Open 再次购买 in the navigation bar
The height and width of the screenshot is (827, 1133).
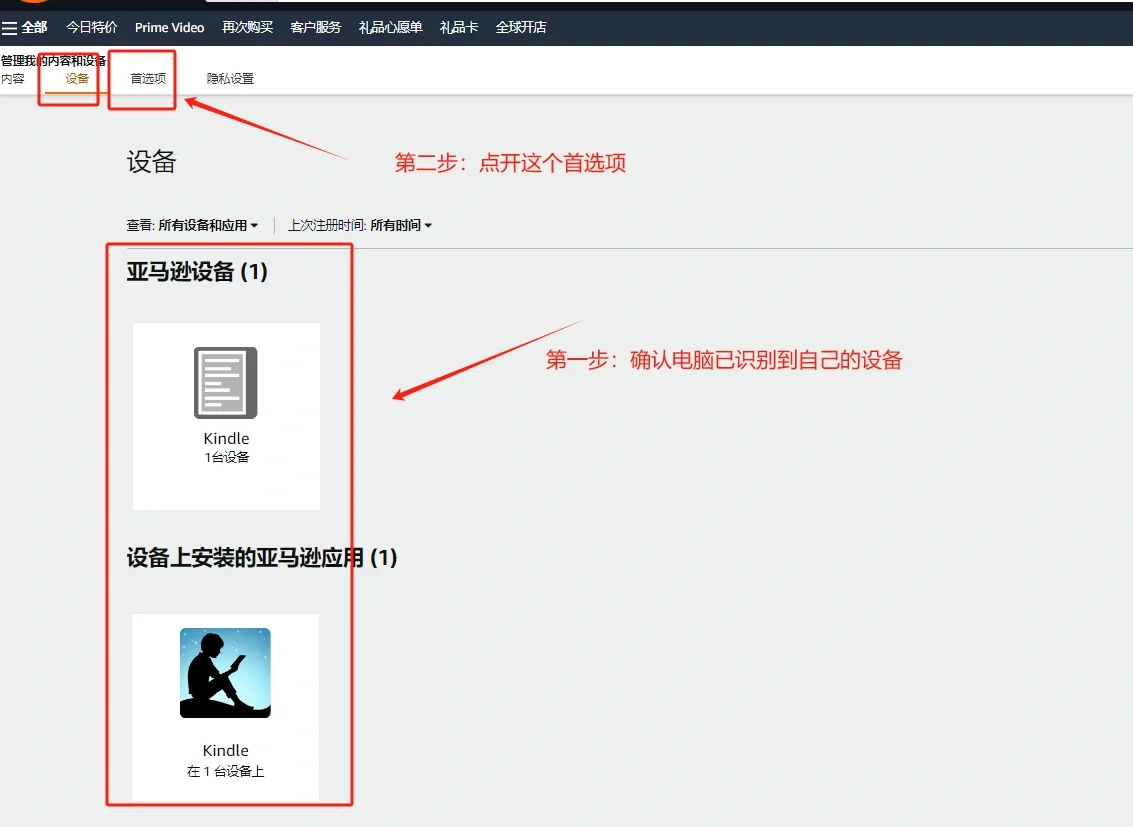(x=247, y=27)
